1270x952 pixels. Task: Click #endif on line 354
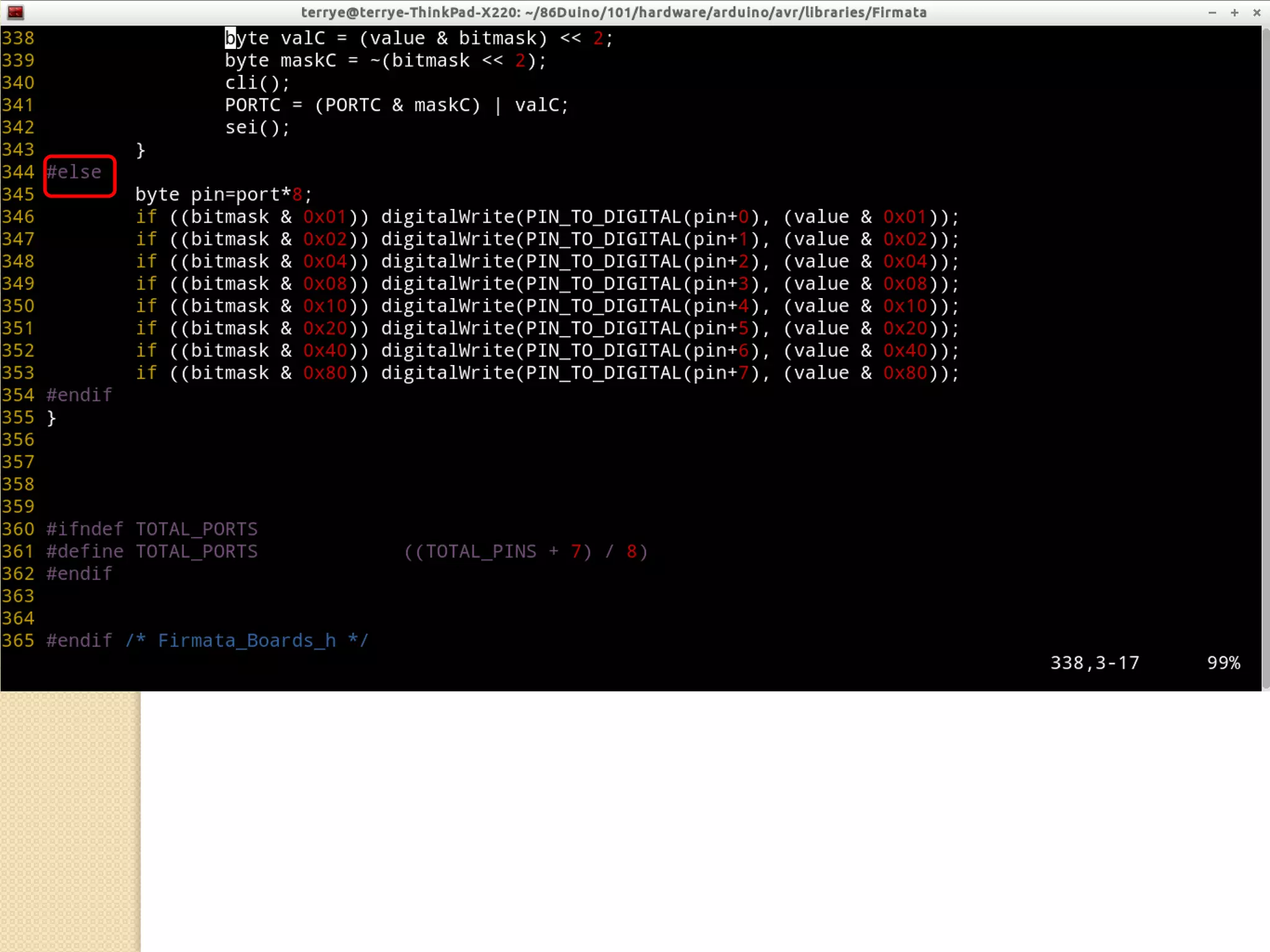(x=79, y=395)
